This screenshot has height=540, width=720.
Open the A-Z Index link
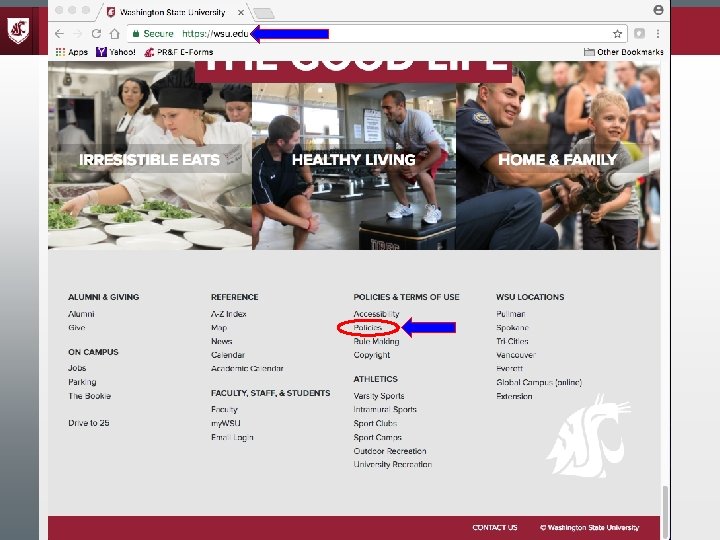pos(229,314)
